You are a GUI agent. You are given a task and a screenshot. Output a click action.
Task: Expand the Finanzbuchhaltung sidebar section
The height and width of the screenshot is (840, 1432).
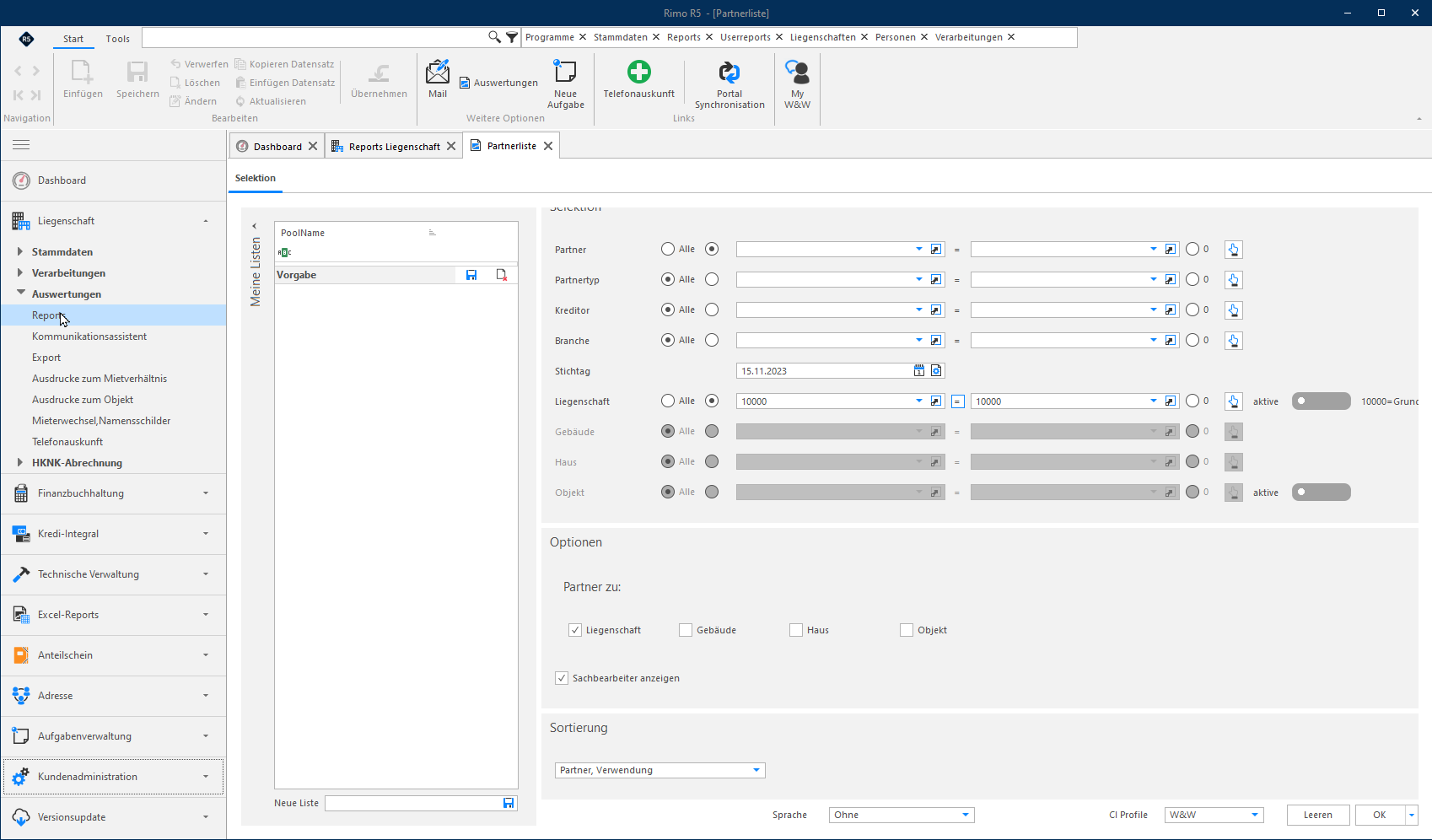tap(113, 493)
